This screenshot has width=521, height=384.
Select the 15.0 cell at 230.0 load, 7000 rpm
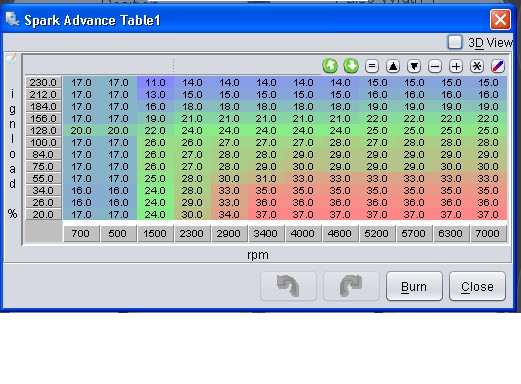pos(488,82)
